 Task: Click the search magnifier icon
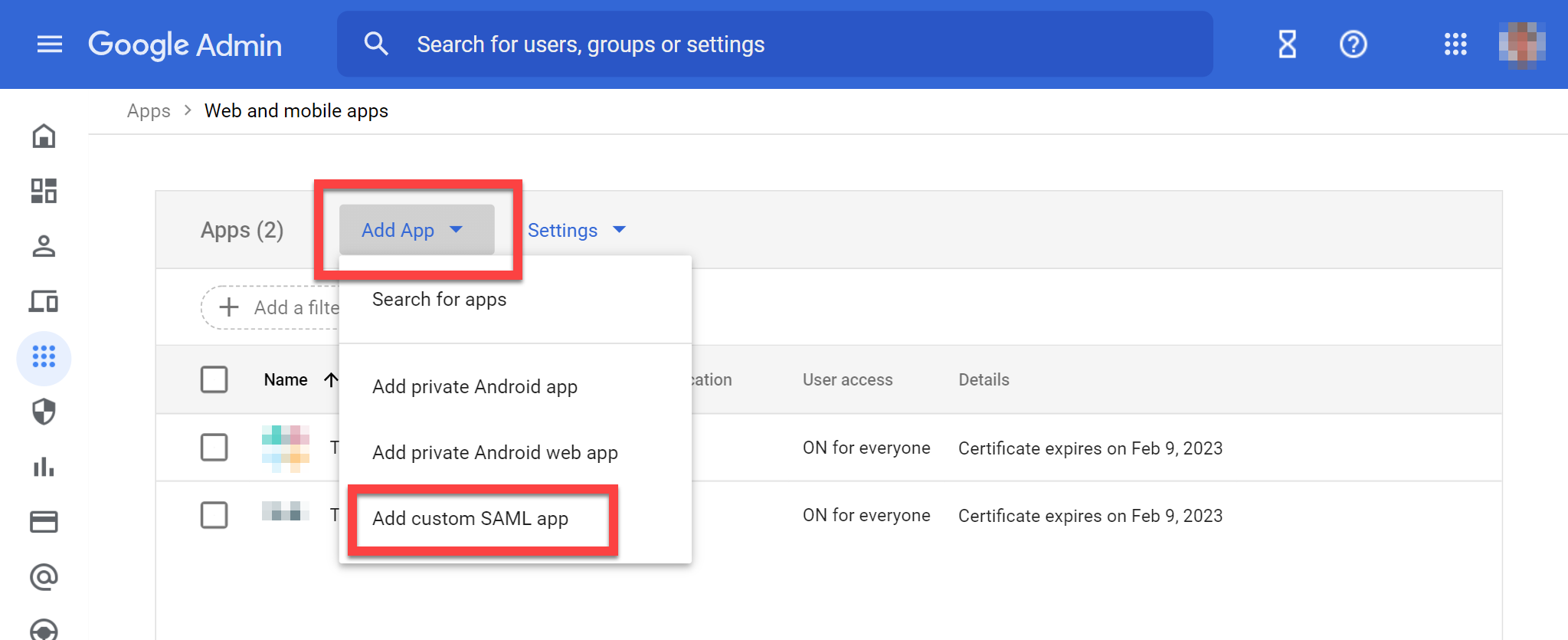(x=376, y=44)
